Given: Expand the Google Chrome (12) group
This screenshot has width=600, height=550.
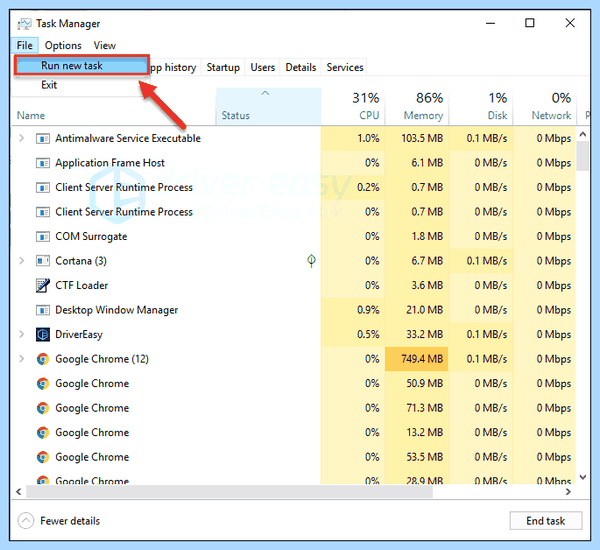Looking at the screenshot, I should [x=21, y=359].
